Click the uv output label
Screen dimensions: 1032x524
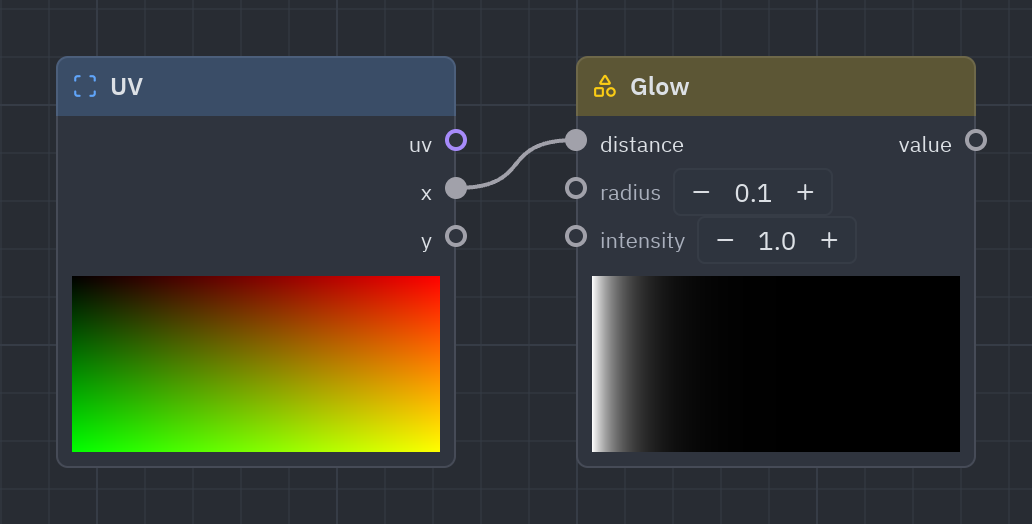click(421, 145)
